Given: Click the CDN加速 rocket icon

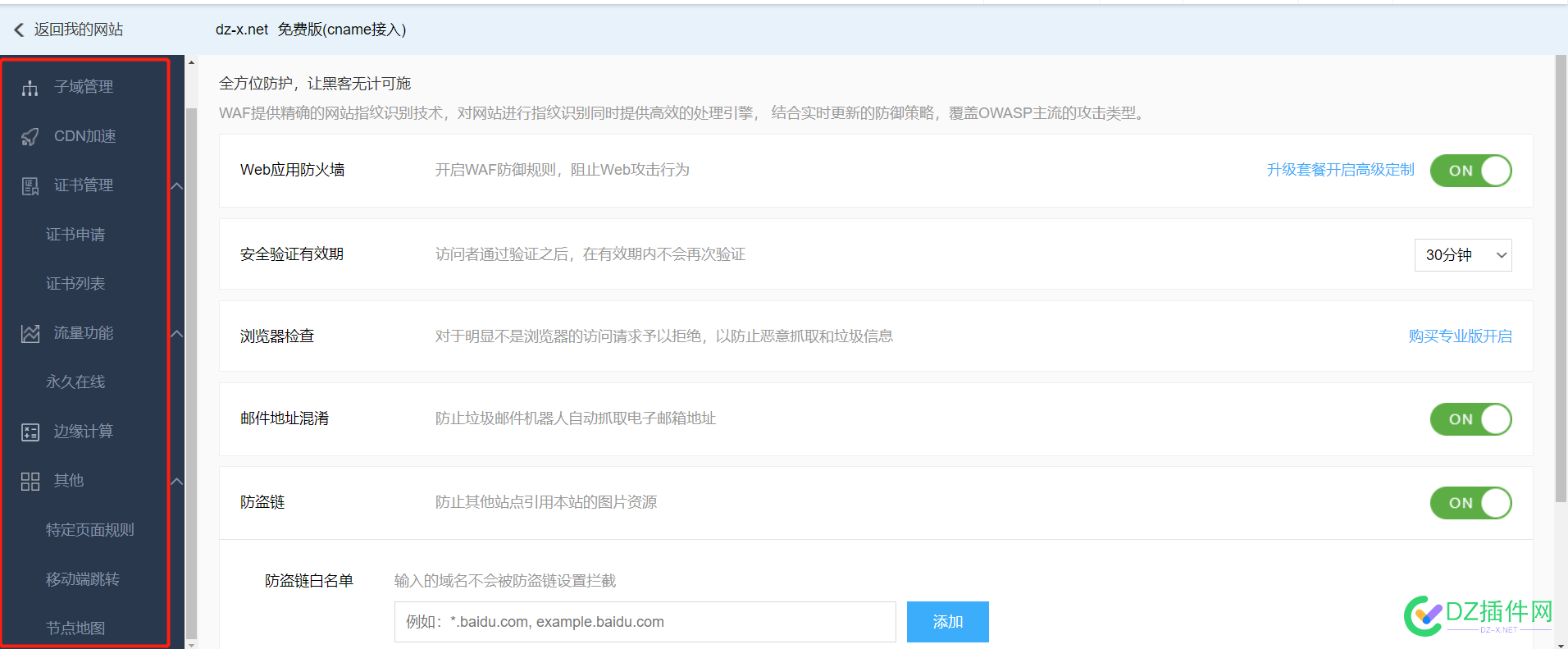Looking at the screenshot, I should (x=30, y=137).
